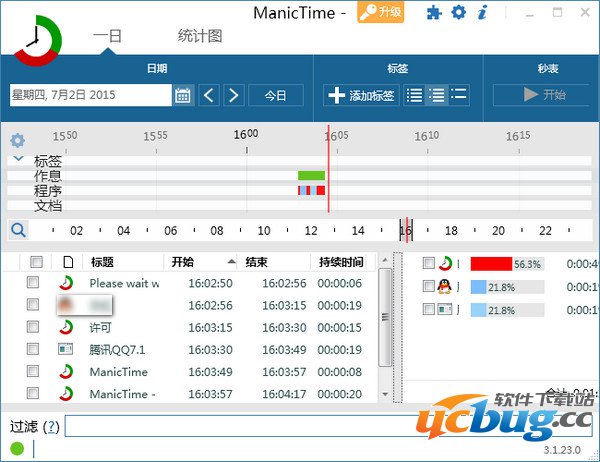The height and width of the screenshot is (462, 600).
Task: Click blue 21.8% bar beside QQ penguin
Action: [478, 287]
